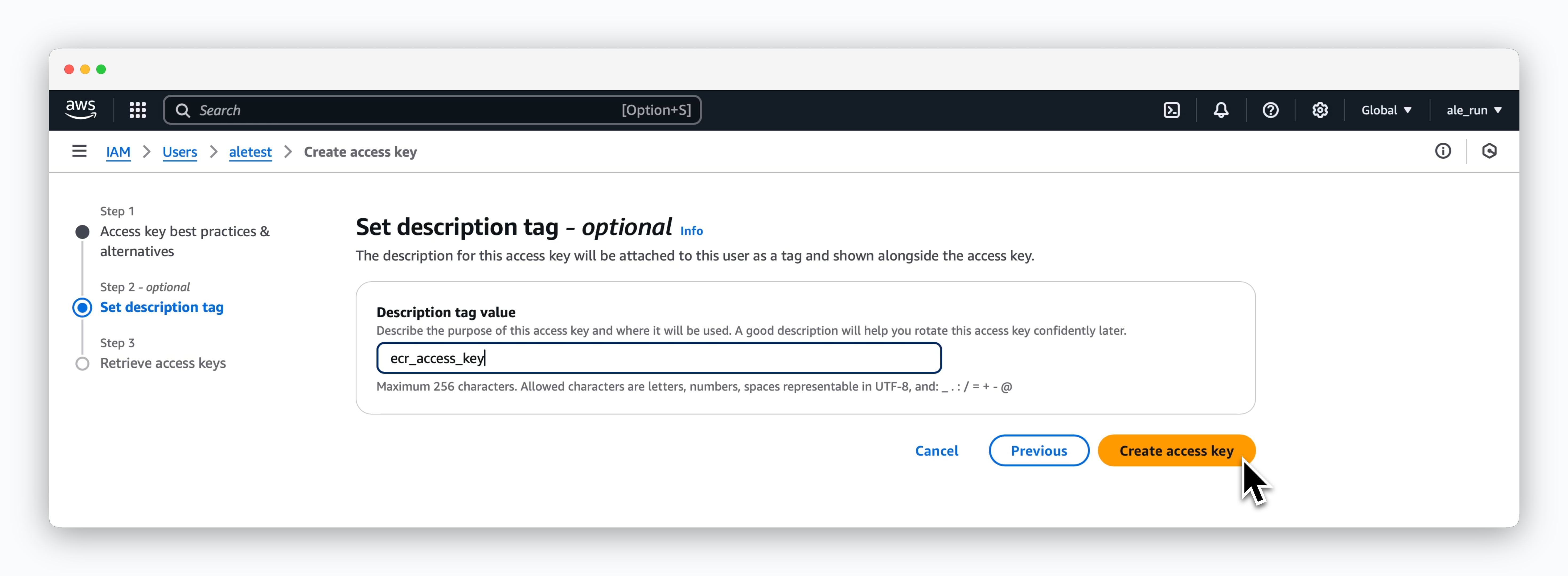The height and width of the screenshot is (576, 1568).
Task: Open the info panel circle icon
Action: pyautogui.click(x=1443, y=151)
